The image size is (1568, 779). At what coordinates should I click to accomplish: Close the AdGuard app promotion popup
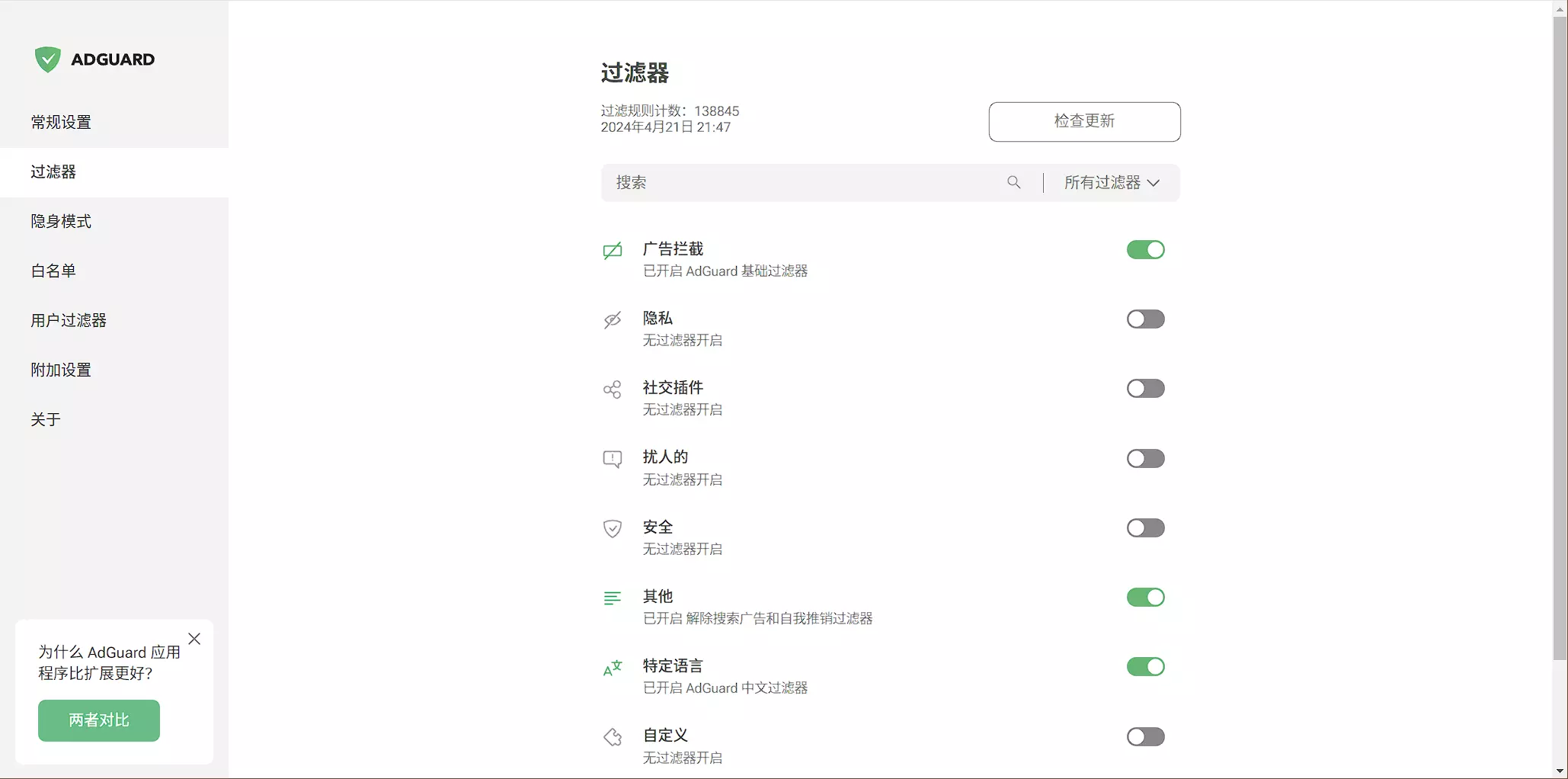pos(194,639)
